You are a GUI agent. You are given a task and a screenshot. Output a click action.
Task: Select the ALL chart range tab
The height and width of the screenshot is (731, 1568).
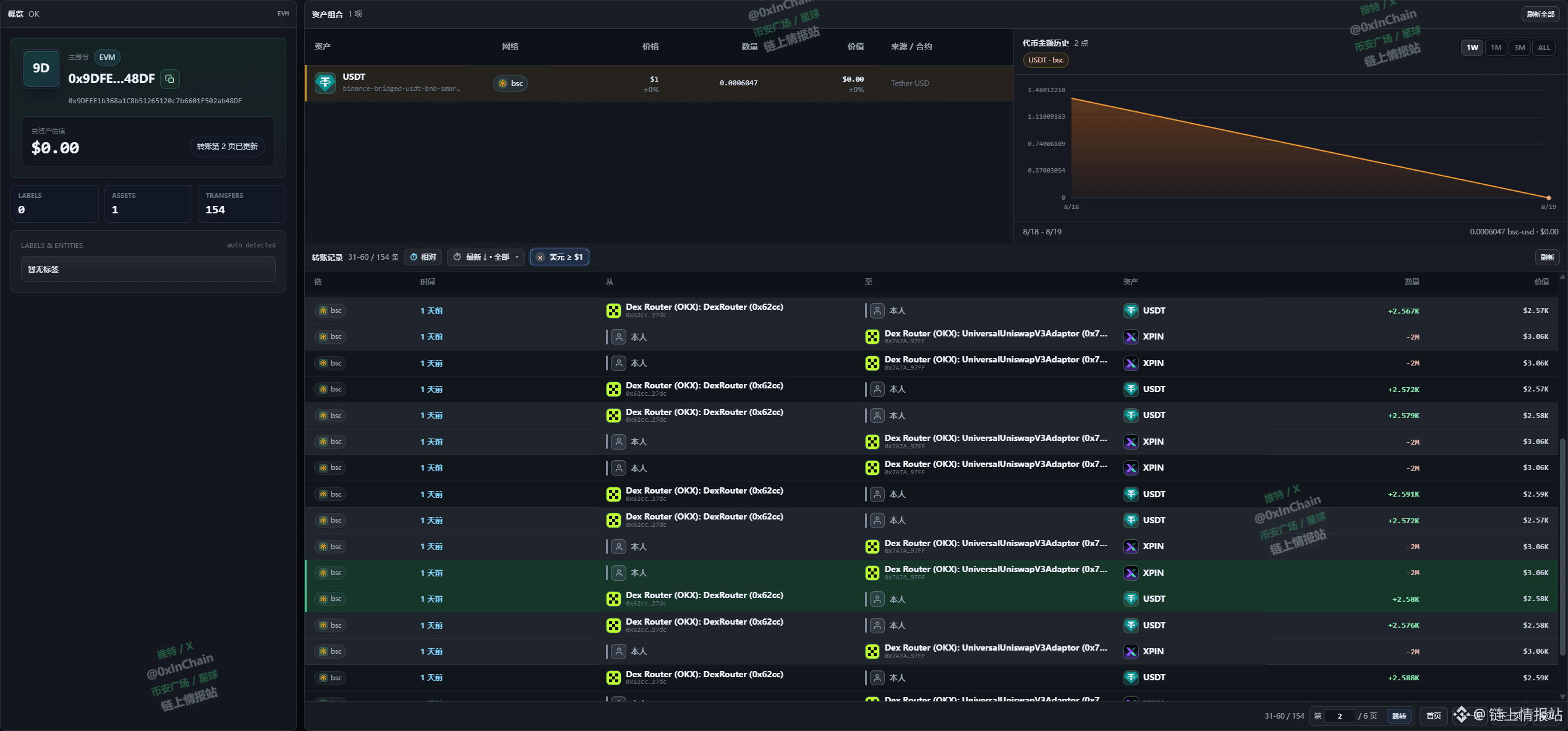point(1544,48)
